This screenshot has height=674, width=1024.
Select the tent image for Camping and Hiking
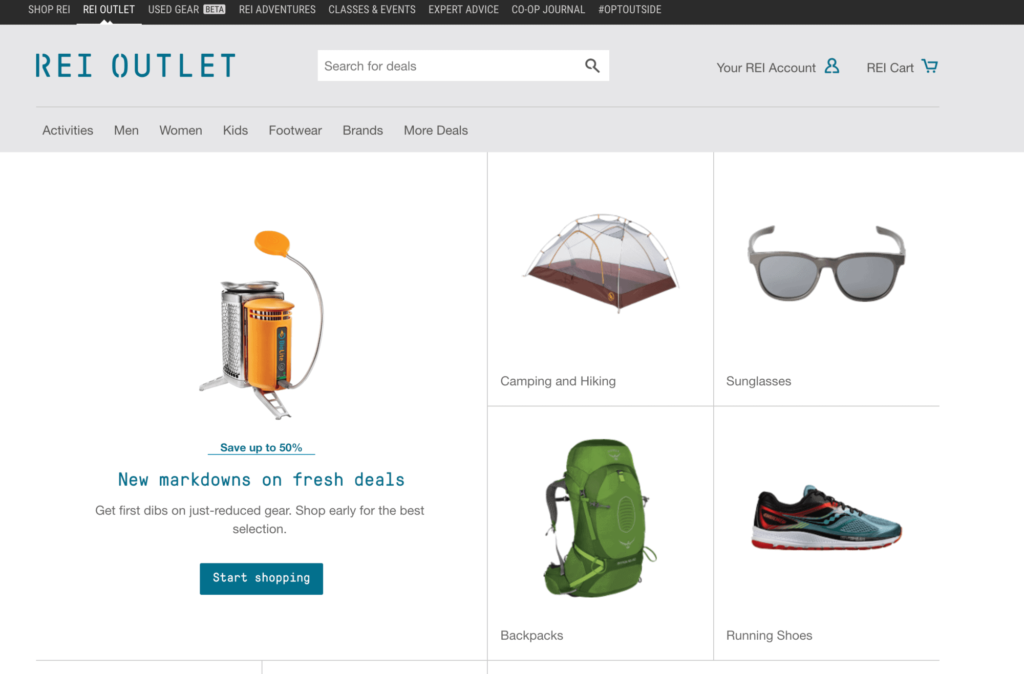click(x=601, y=263)
